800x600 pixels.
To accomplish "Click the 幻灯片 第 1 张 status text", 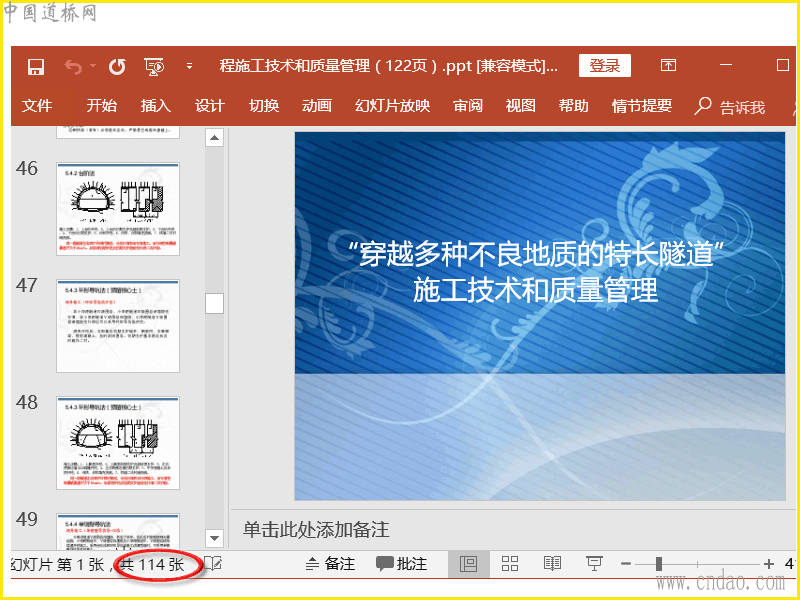I will (57, 564).
